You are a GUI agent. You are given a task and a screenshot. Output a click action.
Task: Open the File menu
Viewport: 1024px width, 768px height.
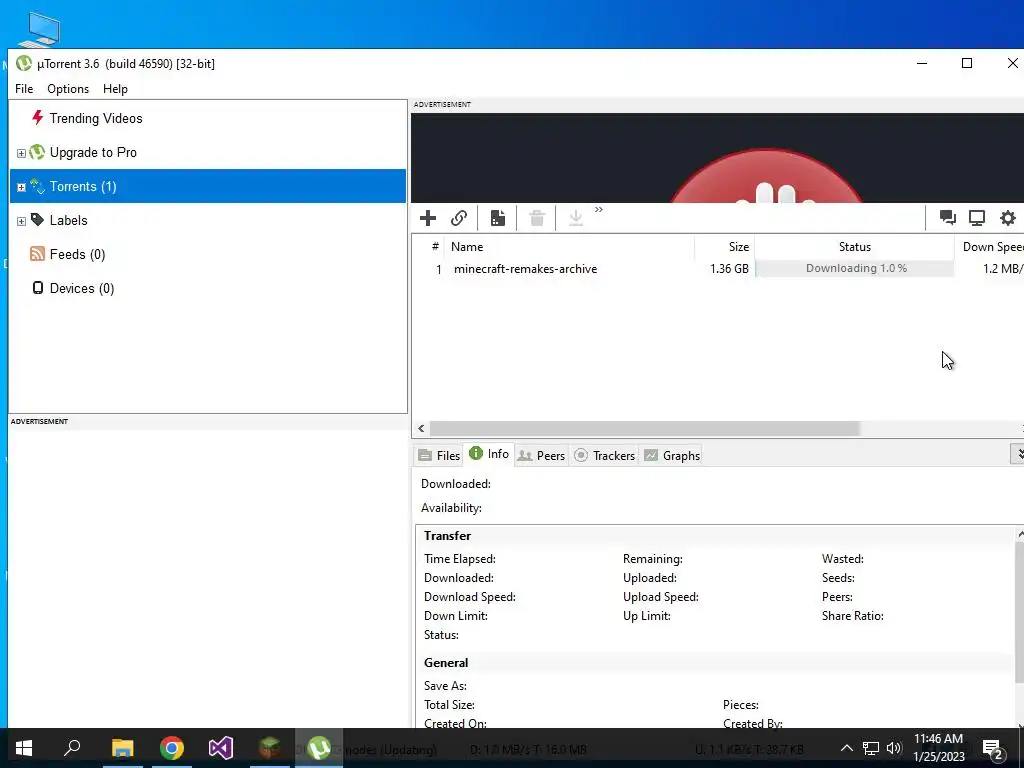click(x=24, y=89)
